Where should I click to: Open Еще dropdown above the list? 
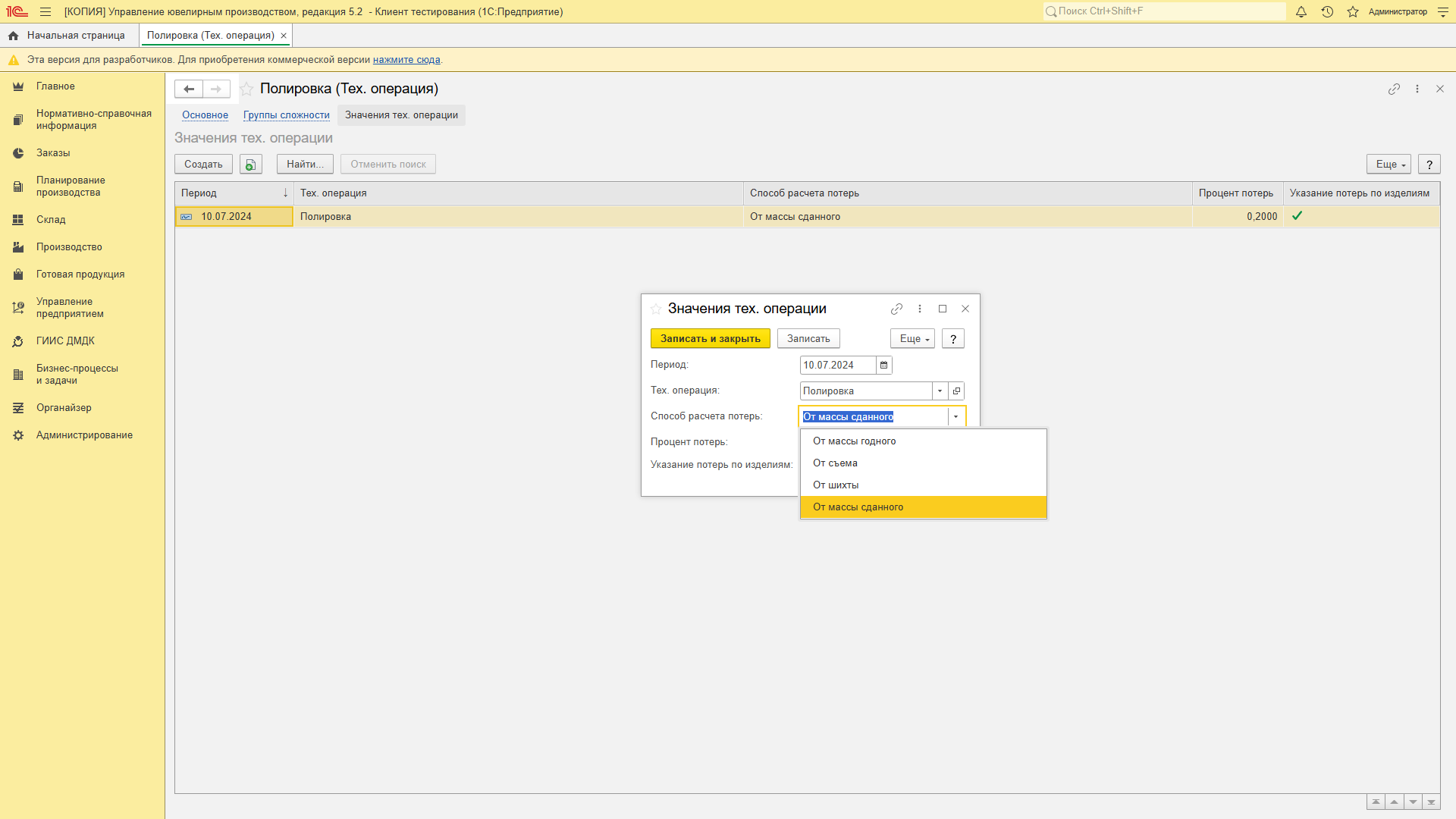pos(1389,165)
